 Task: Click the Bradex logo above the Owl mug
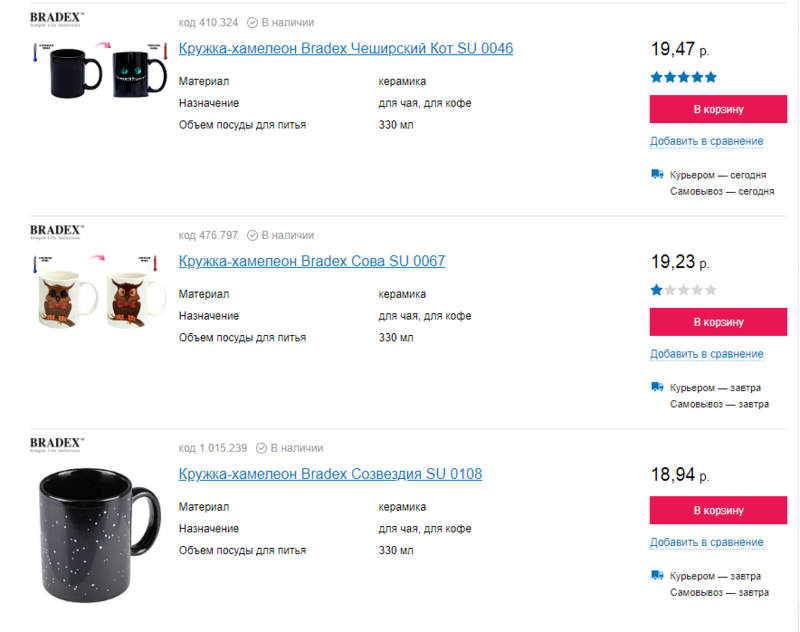56,232
